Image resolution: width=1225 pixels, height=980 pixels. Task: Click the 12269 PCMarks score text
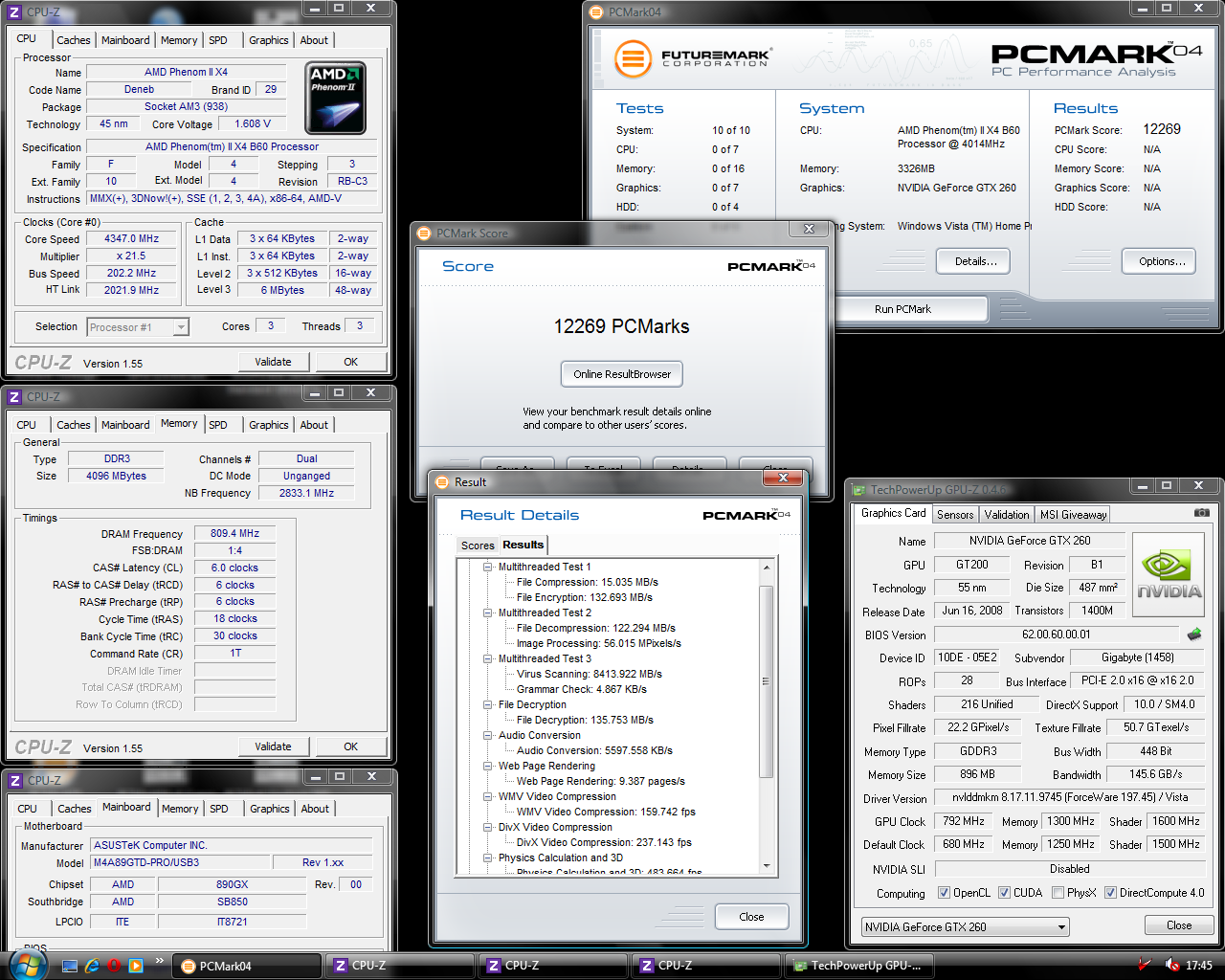coord(621,326)
